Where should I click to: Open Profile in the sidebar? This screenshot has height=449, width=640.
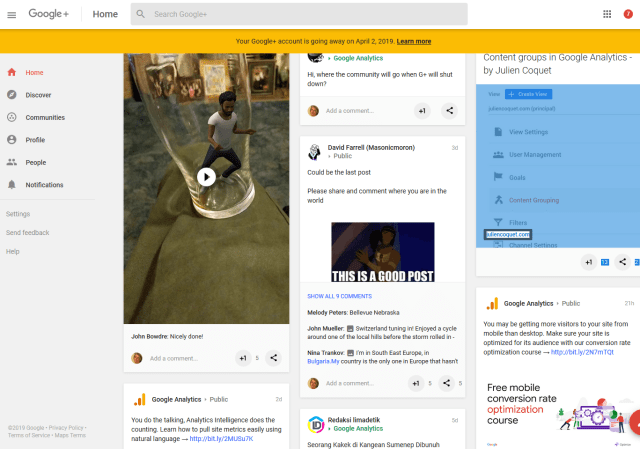click(x=35, y=140)
